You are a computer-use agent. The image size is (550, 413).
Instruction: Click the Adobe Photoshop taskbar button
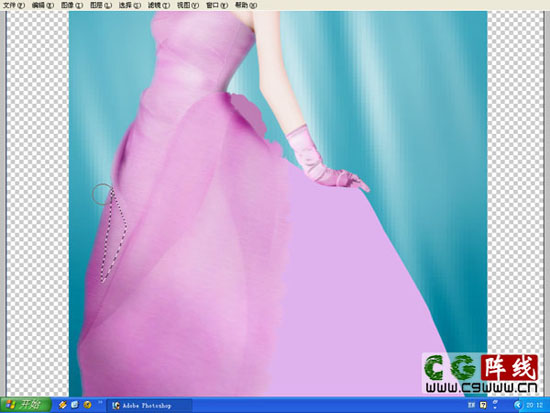pyautogui.click(x=149, y=405)
